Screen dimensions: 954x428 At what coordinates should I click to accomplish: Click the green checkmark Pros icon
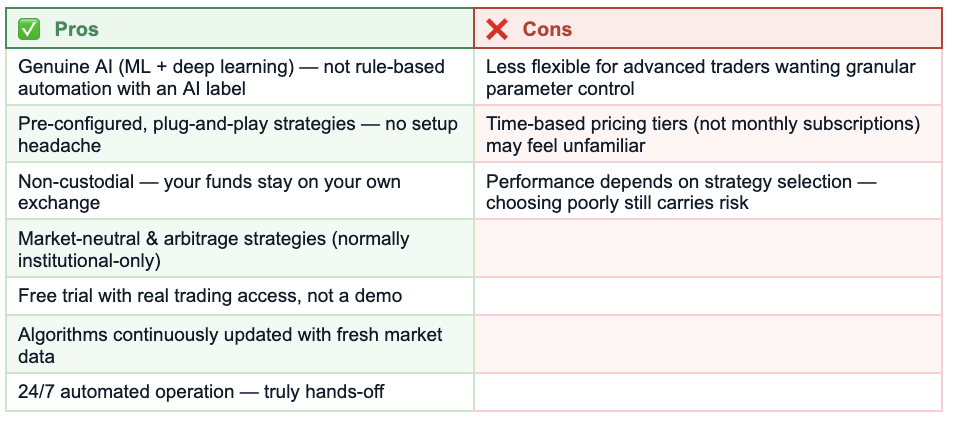(x=29, y=29)
